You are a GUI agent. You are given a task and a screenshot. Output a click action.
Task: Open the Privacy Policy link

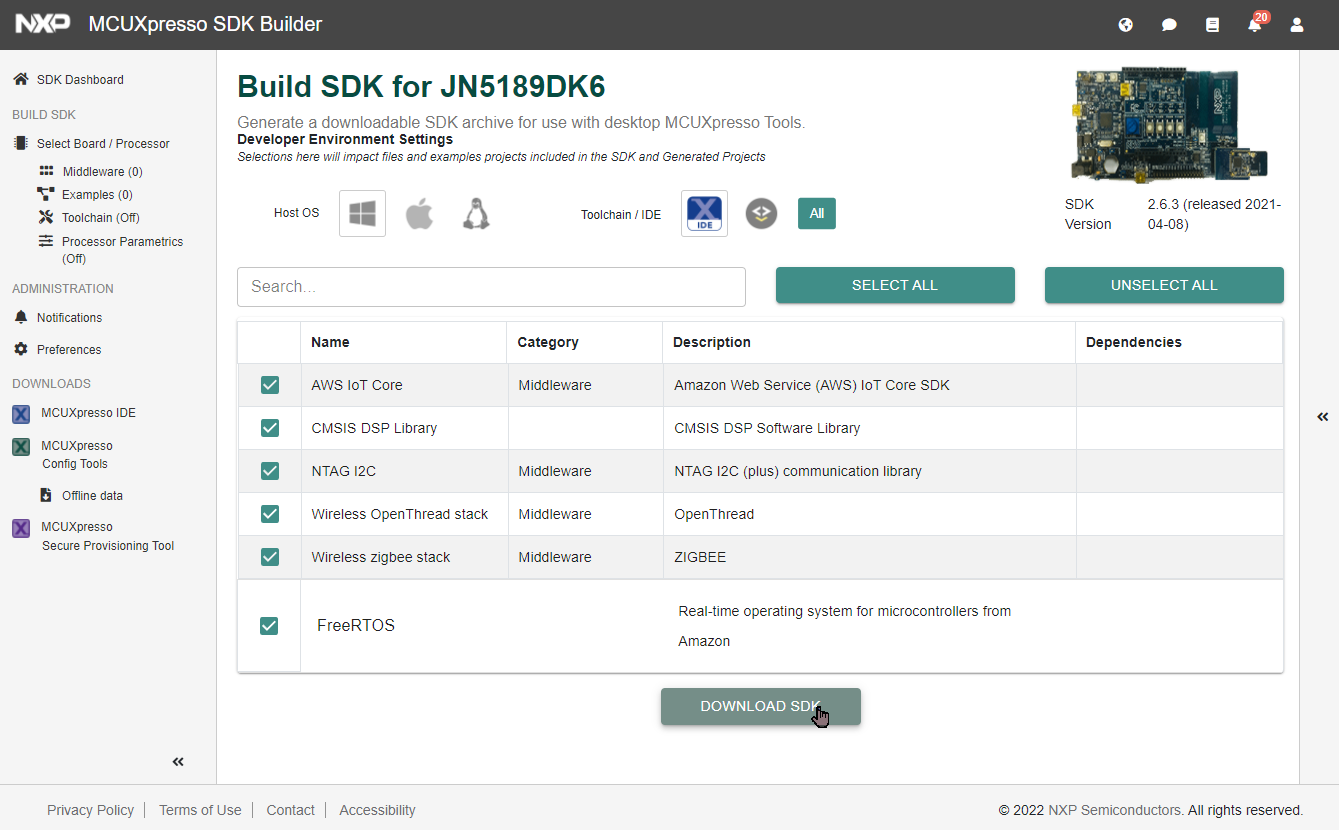pos(90,810)
